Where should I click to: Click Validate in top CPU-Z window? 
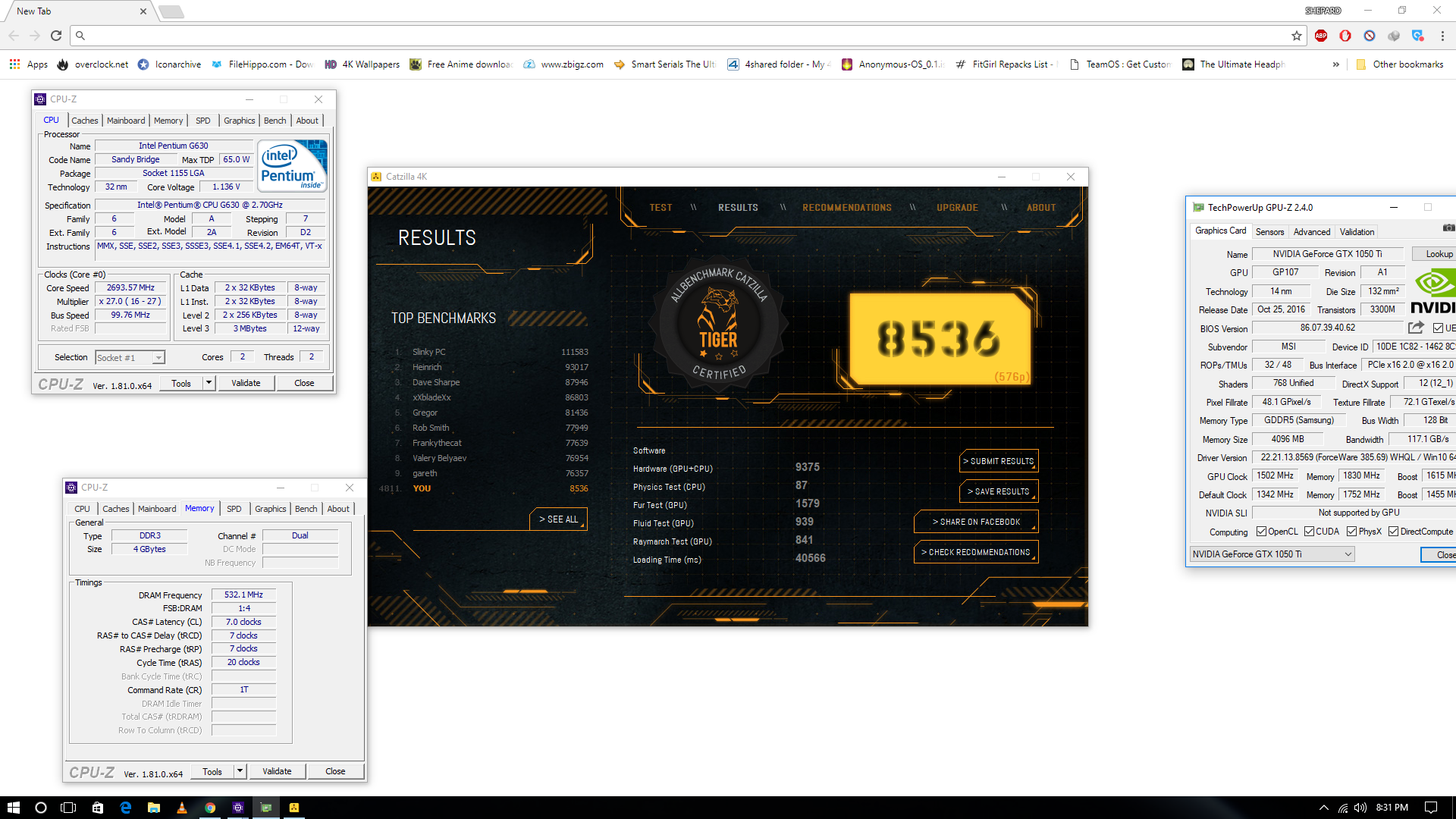(x=246, y=383)
